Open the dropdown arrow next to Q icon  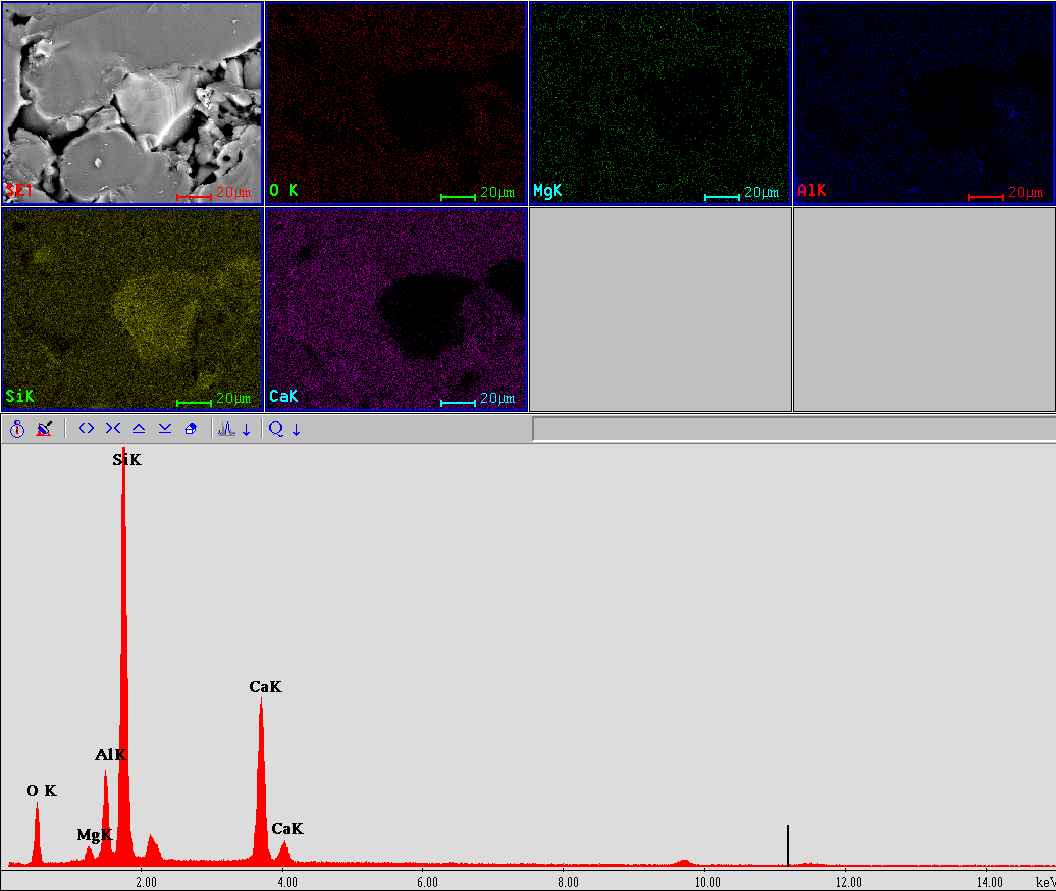click(x=297, y=430)
